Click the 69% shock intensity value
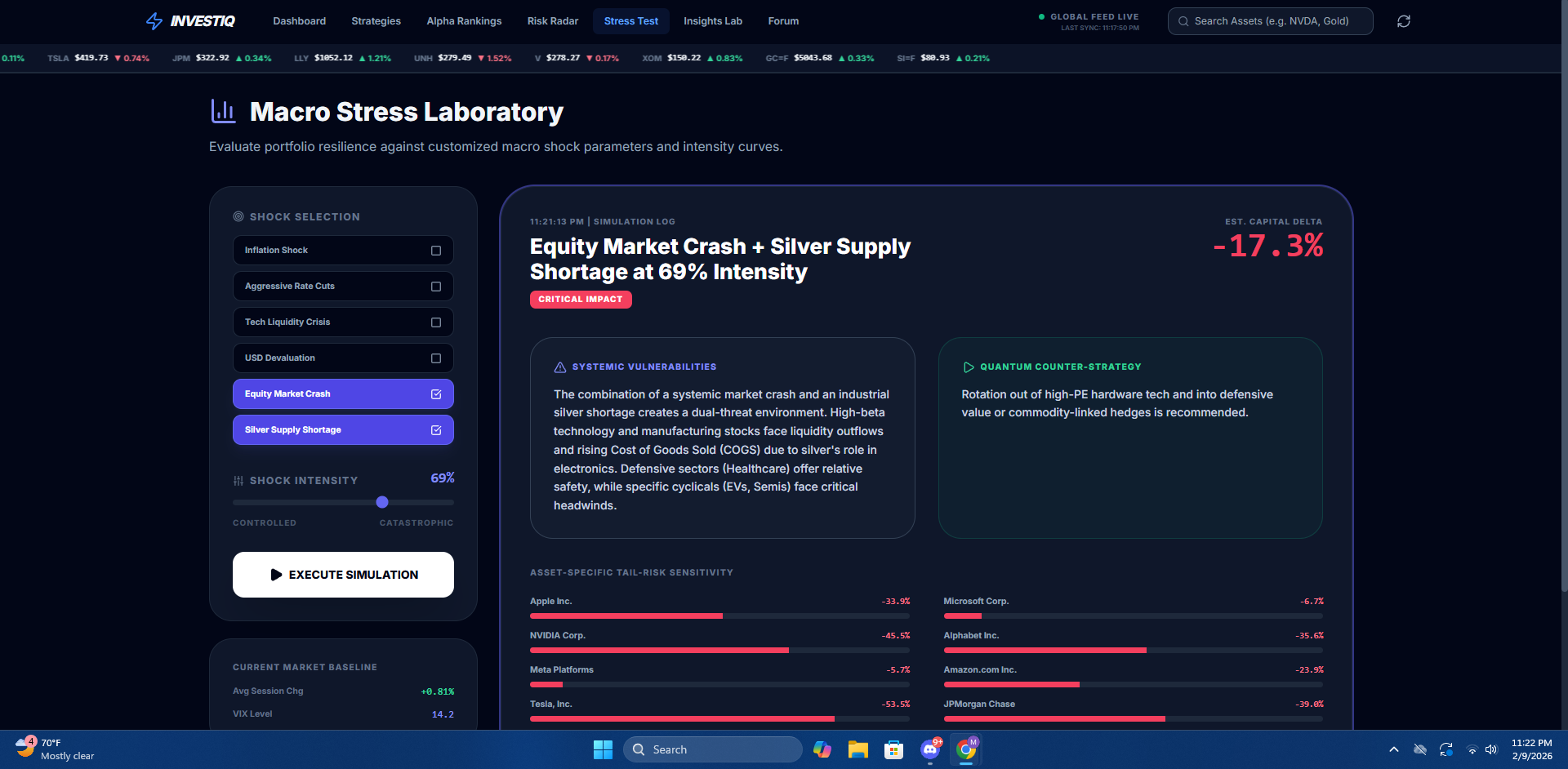This screenshot has height=769, width=1568. pos(443,478)
